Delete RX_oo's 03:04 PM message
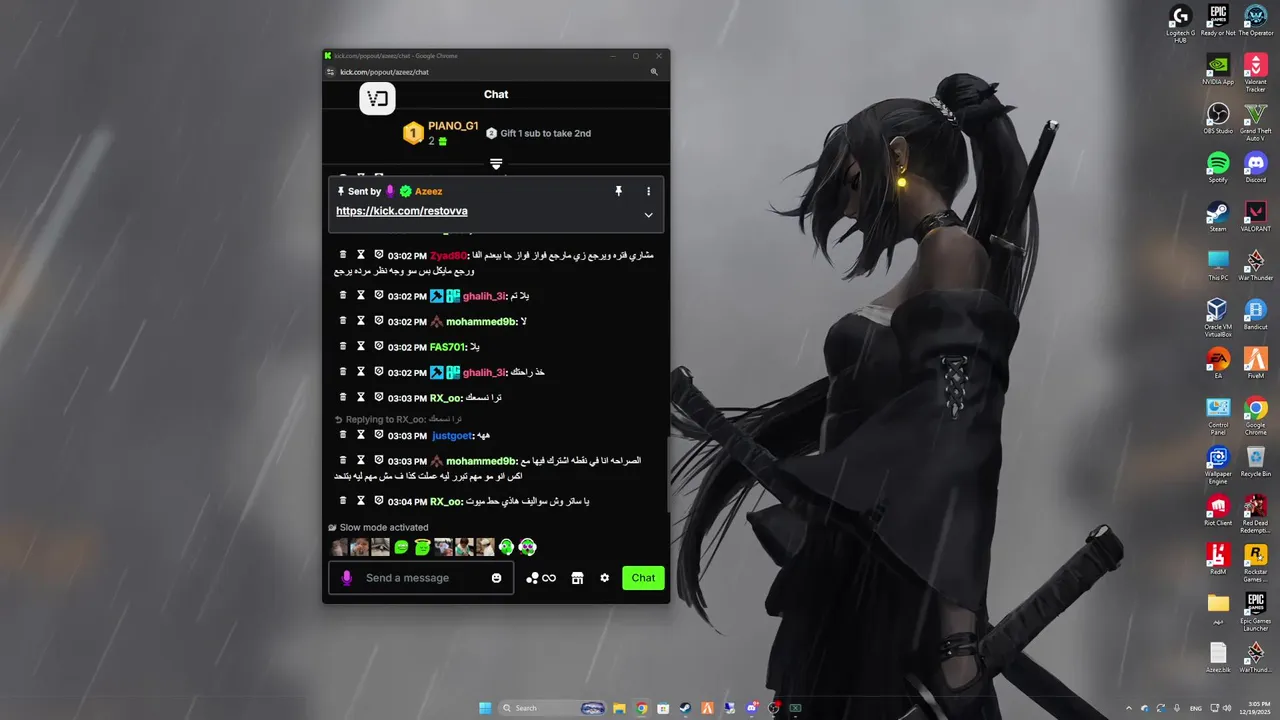Viewport: 1280px width, 720px height. [343, 500]
